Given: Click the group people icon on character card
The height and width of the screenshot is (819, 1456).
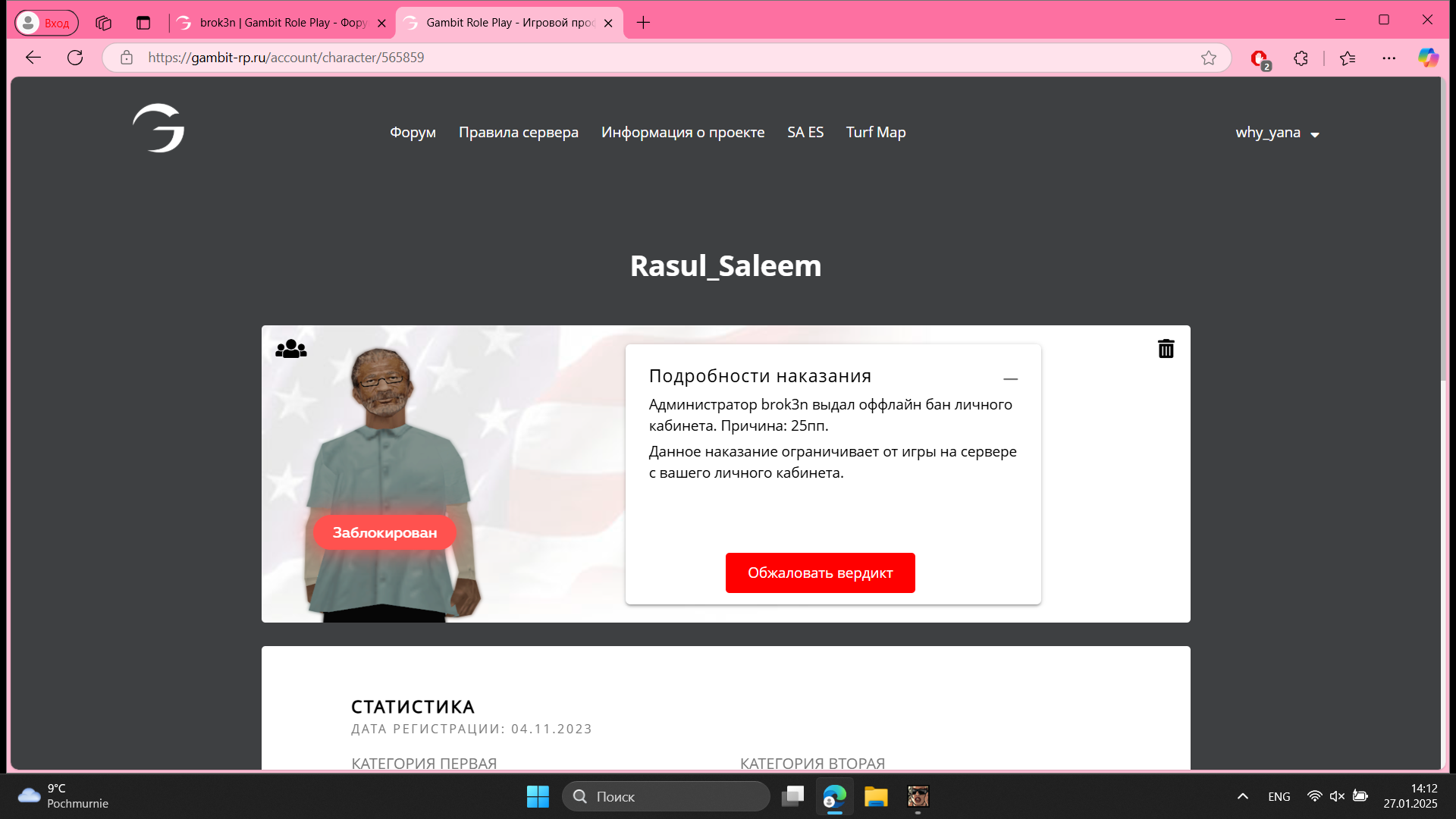Looking at the screenshot, I should point(291,349).
